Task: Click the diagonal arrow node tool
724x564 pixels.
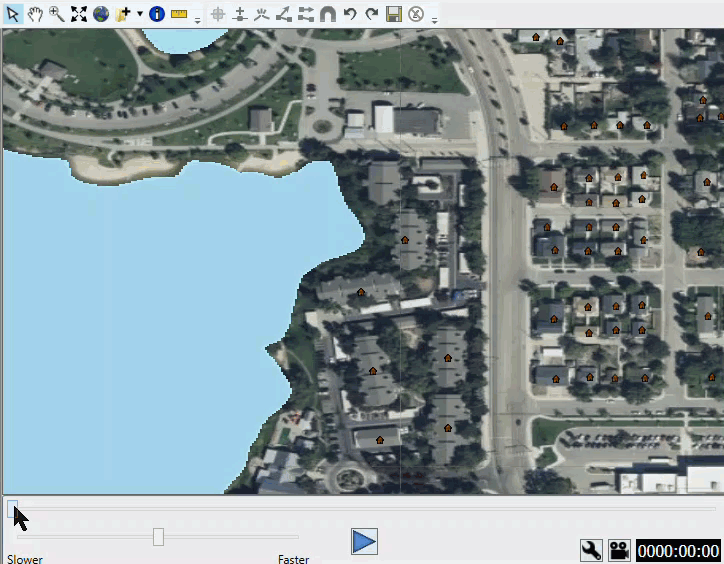Action: point(284,14)
